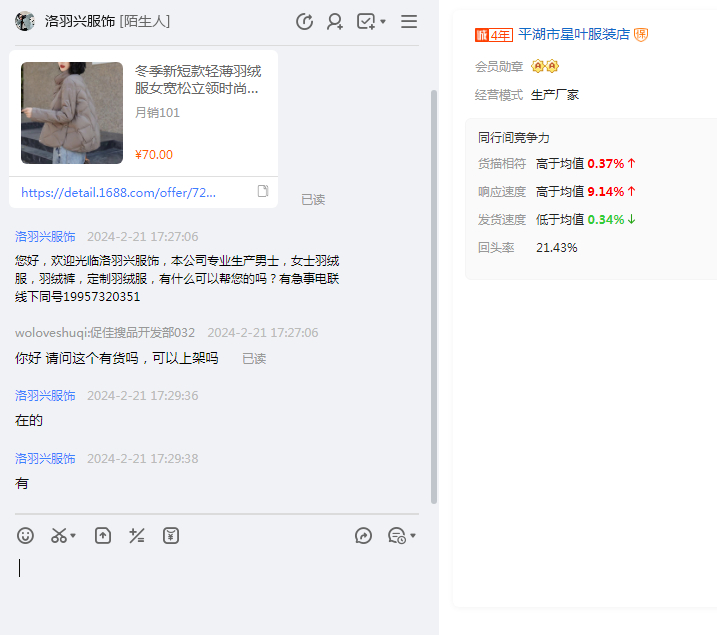Click the woloveshuqi sender name
The image size is (717, 635).
105,332
